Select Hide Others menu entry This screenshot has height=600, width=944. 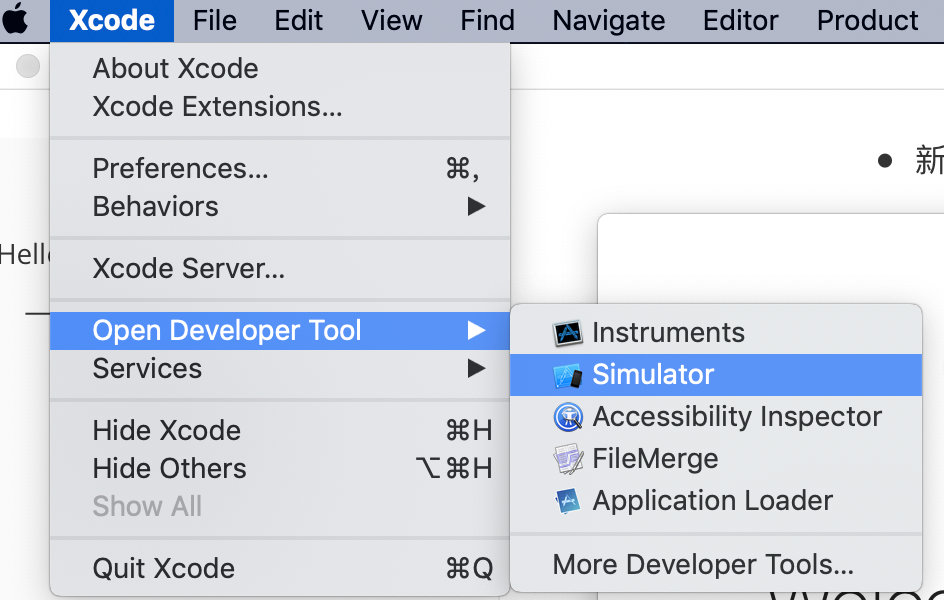coord(169,469)
